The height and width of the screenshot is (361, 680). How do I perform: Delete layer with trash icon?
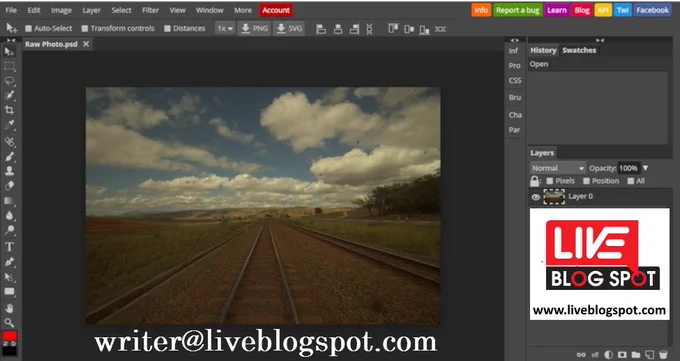point(663,355)
